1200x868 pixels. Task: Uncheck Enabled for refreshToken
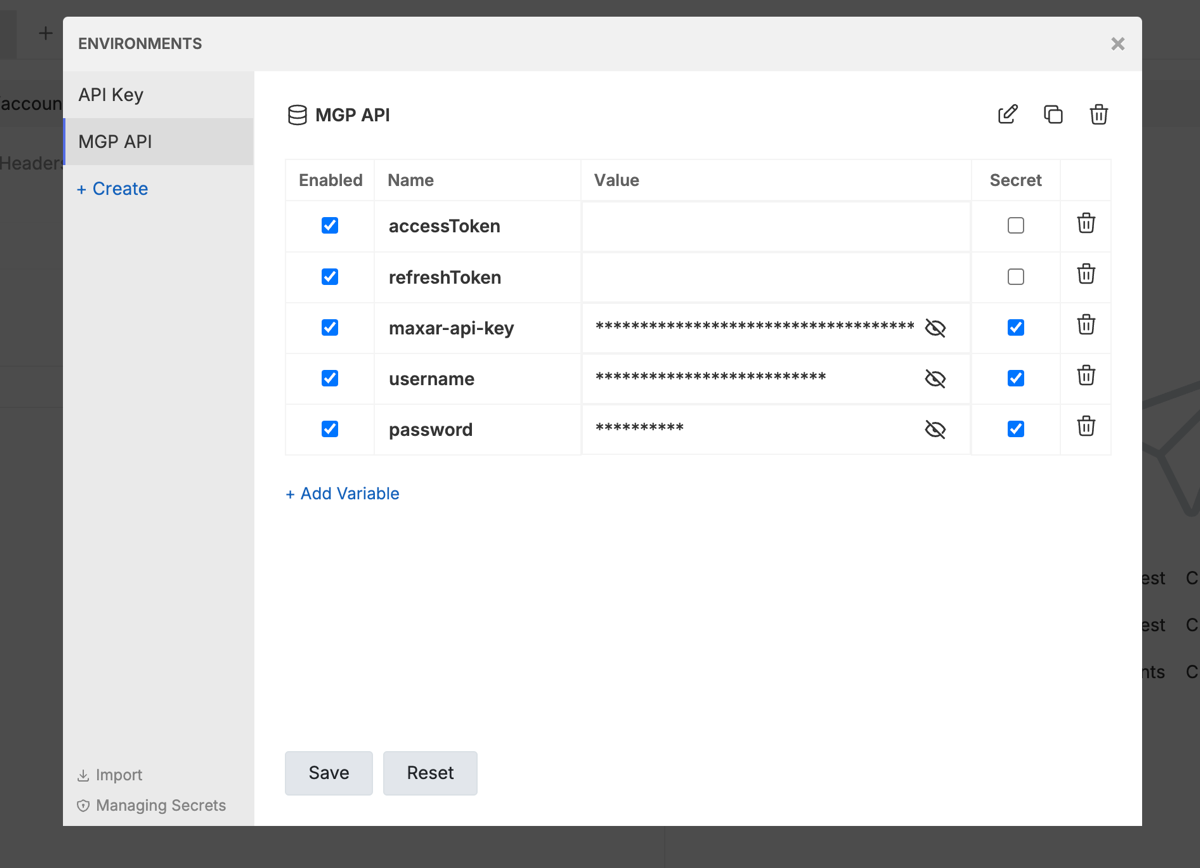[x=330, y=277]
